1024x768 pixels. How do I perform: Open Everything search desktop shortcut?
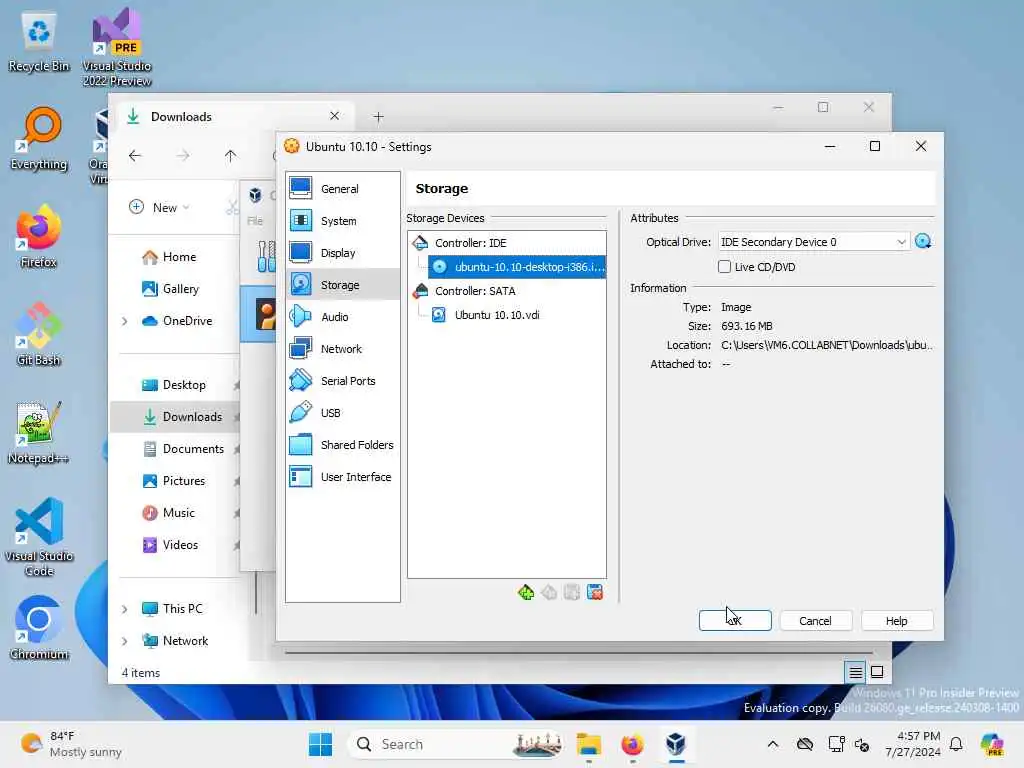pyautogui.click(x=39, y=139)
